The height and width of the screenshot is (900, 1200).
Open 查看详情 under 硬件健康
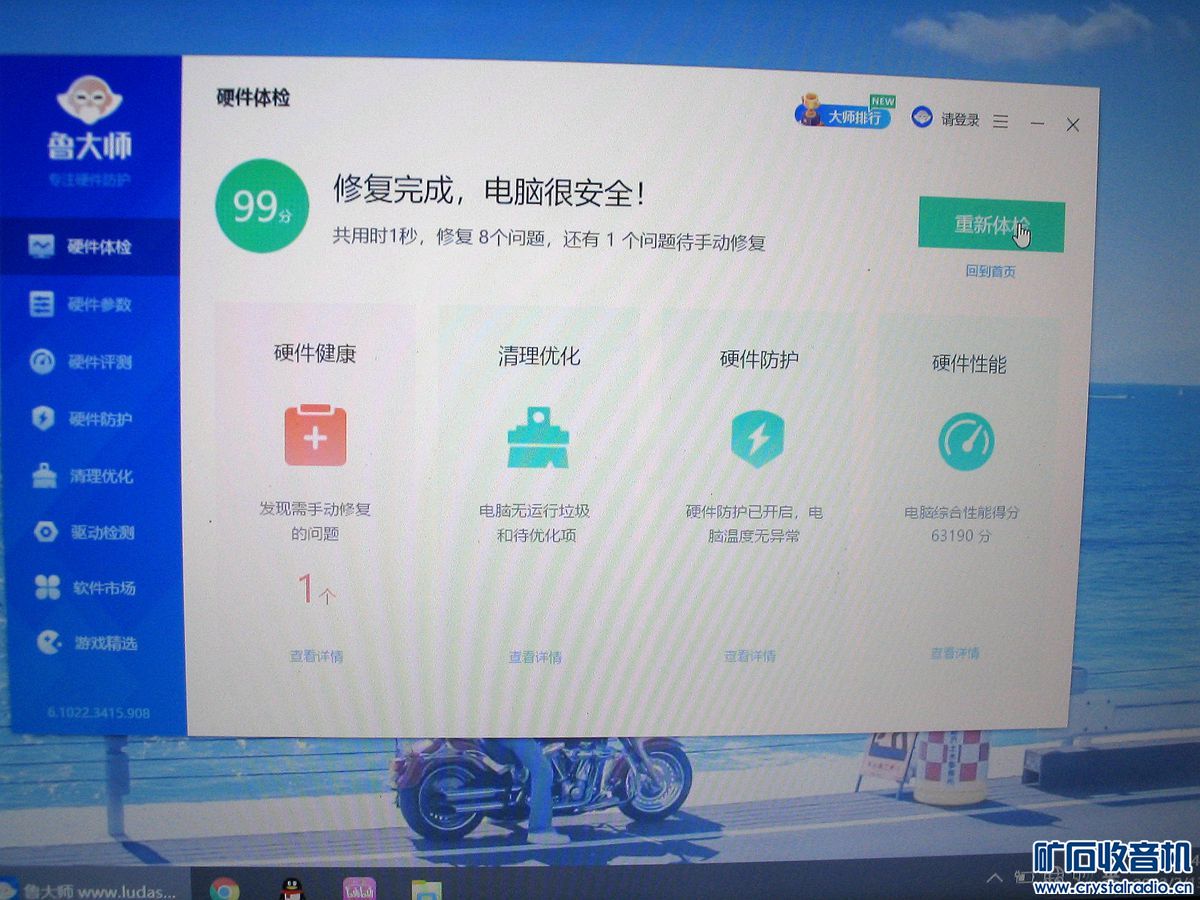[x=316, y=656]
